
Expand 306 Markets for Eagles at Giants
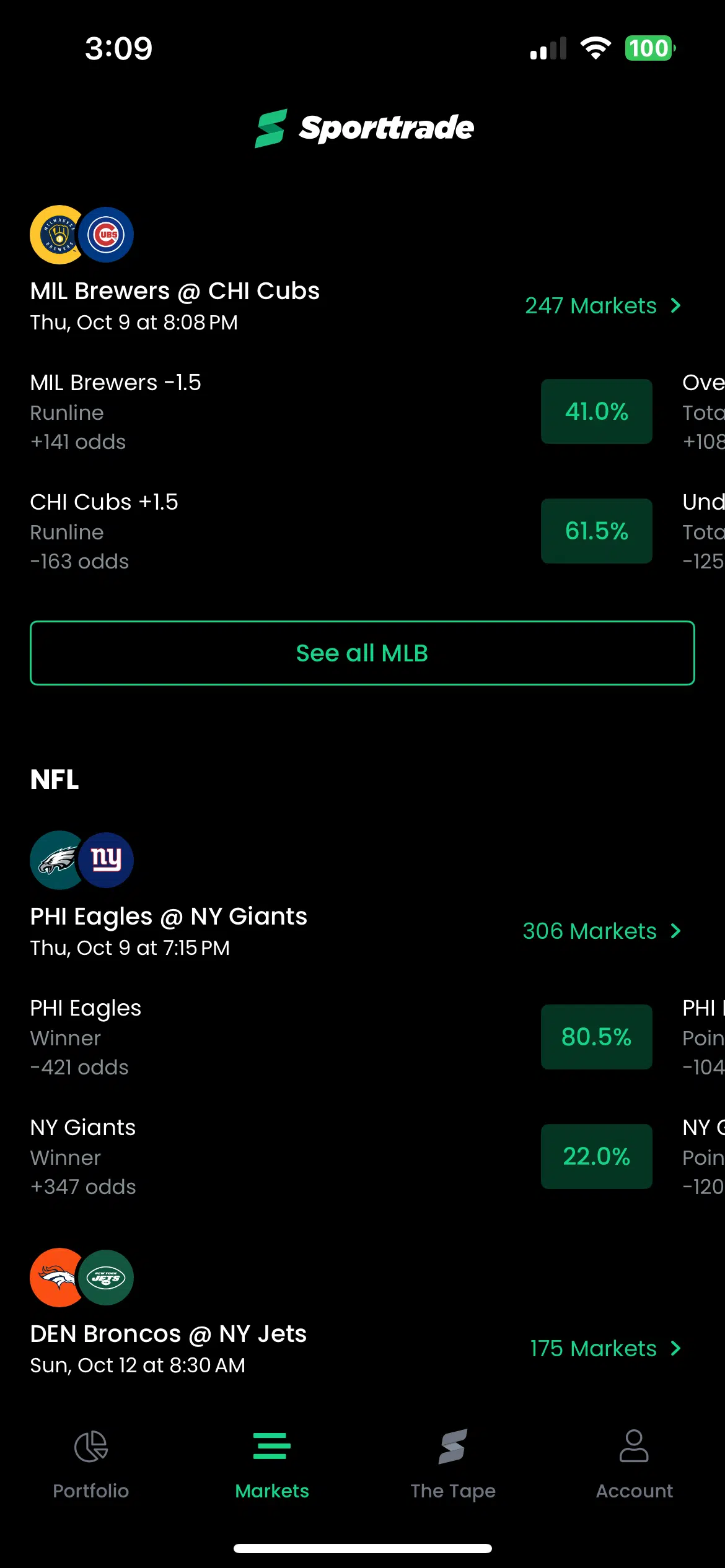coord(601,931)
